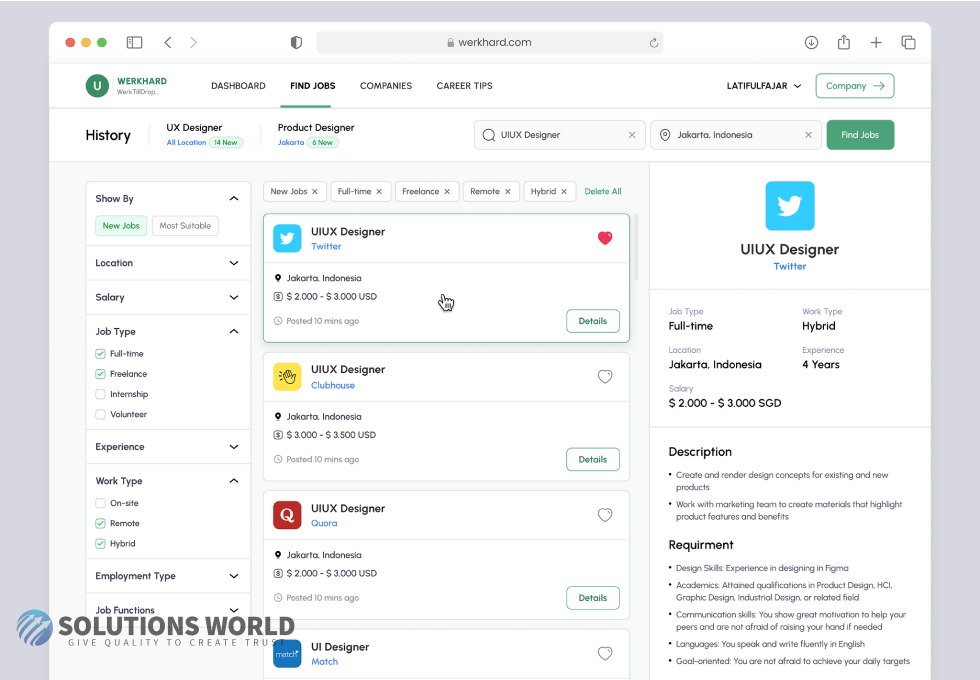Check the Internship checkbox
The height and width of the screenshot is (680, 980).
coord(100,394)
